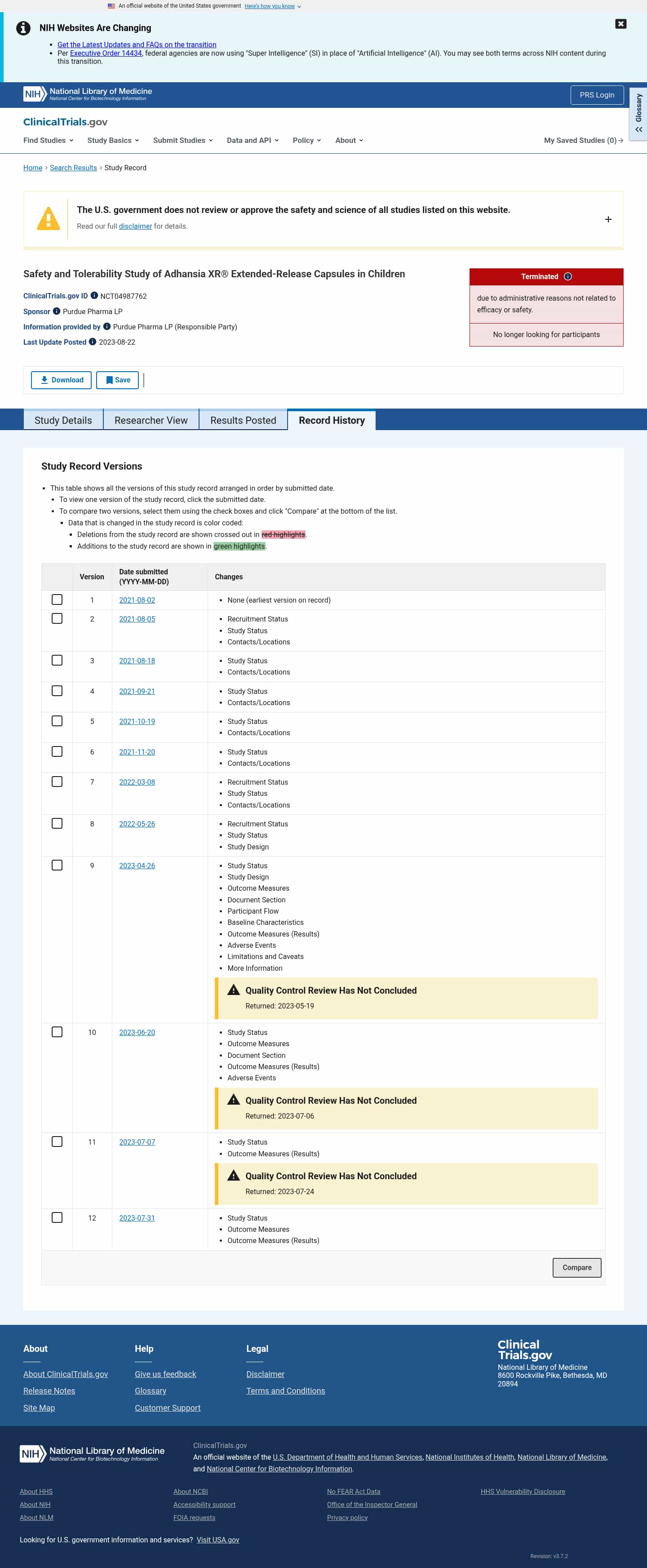Open the Policy dropdown
This screenshot has width=647, height=1568.
click(307, 140)
